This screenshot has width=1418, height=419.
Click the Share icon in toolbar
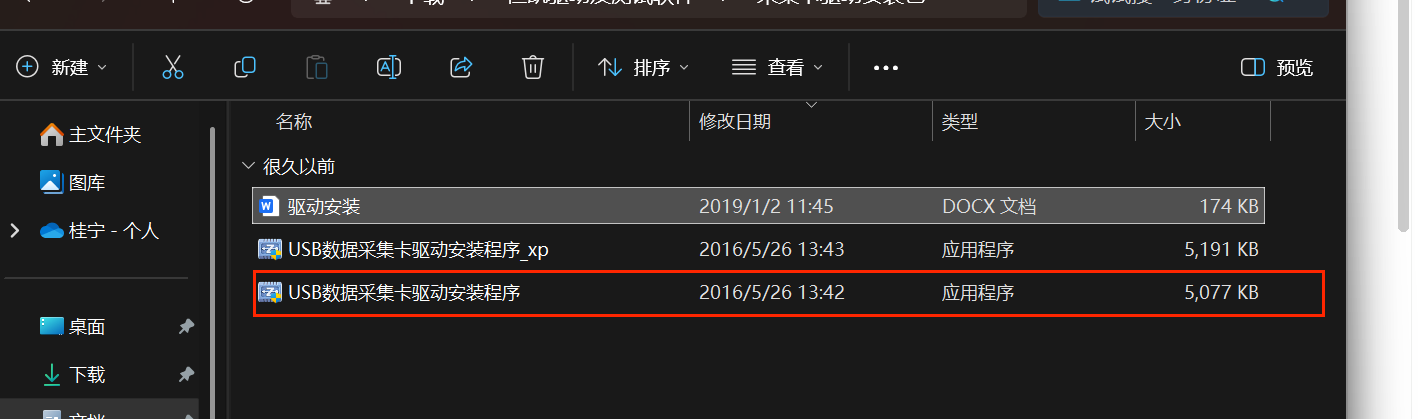[x=461, y=67]
